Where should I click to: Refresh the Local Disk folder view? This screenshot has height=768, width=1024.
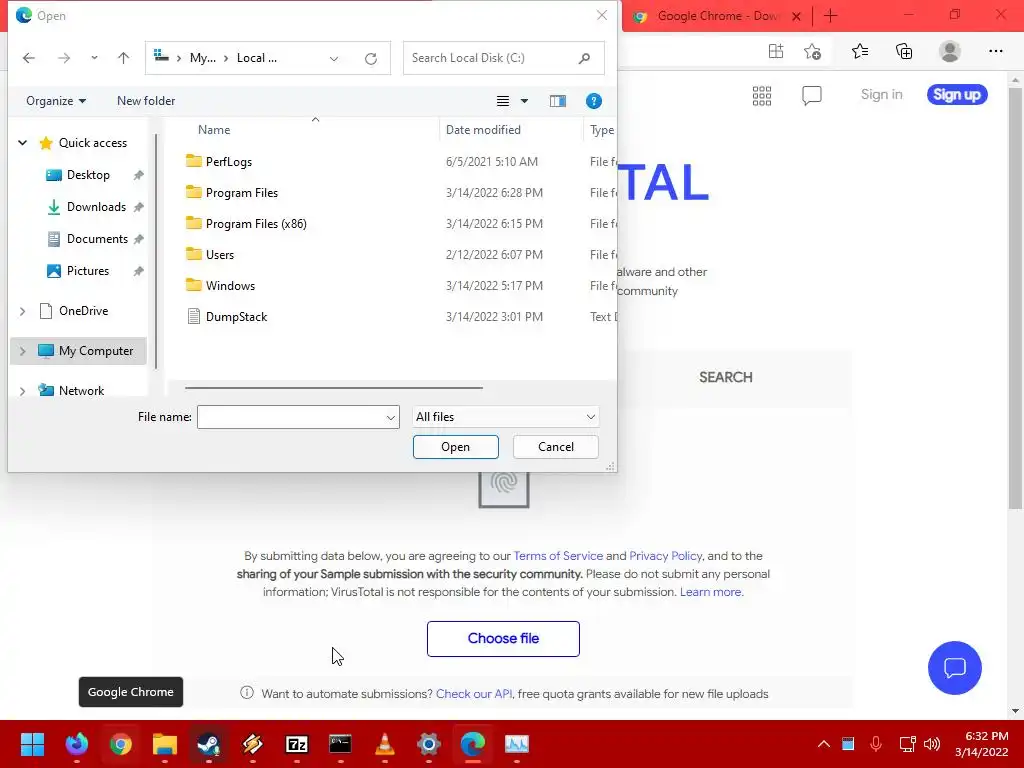(371, 58)
